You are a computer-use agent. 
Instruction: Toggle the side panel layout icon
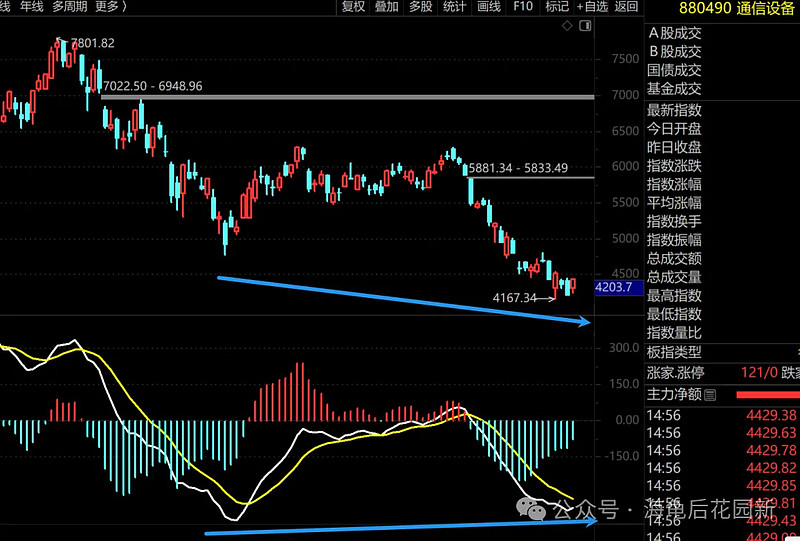[585, 26]
